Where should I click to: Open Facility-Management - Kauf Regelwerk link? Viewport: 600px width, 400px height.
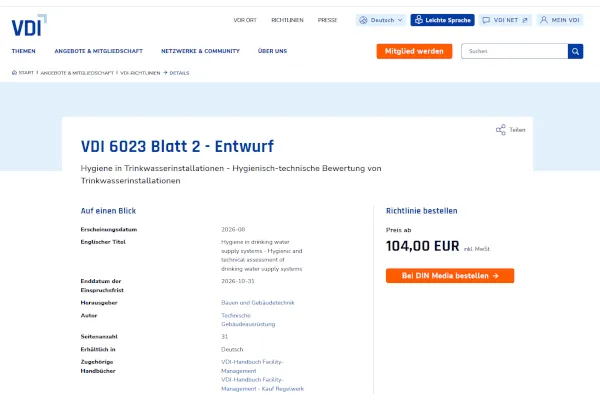262,384
